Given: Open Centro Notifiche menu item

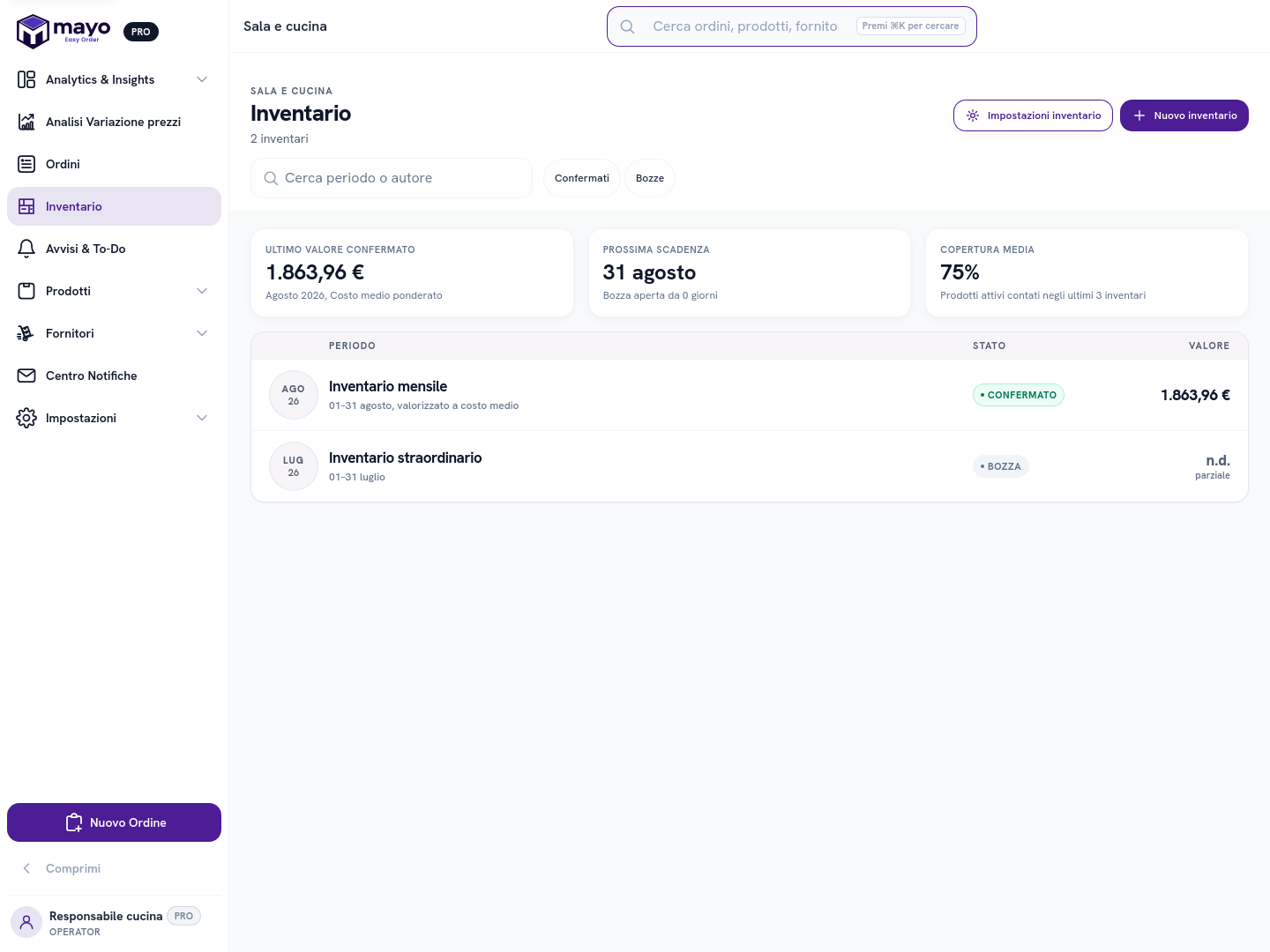Looking at the screenshot, I should [114, 376].
